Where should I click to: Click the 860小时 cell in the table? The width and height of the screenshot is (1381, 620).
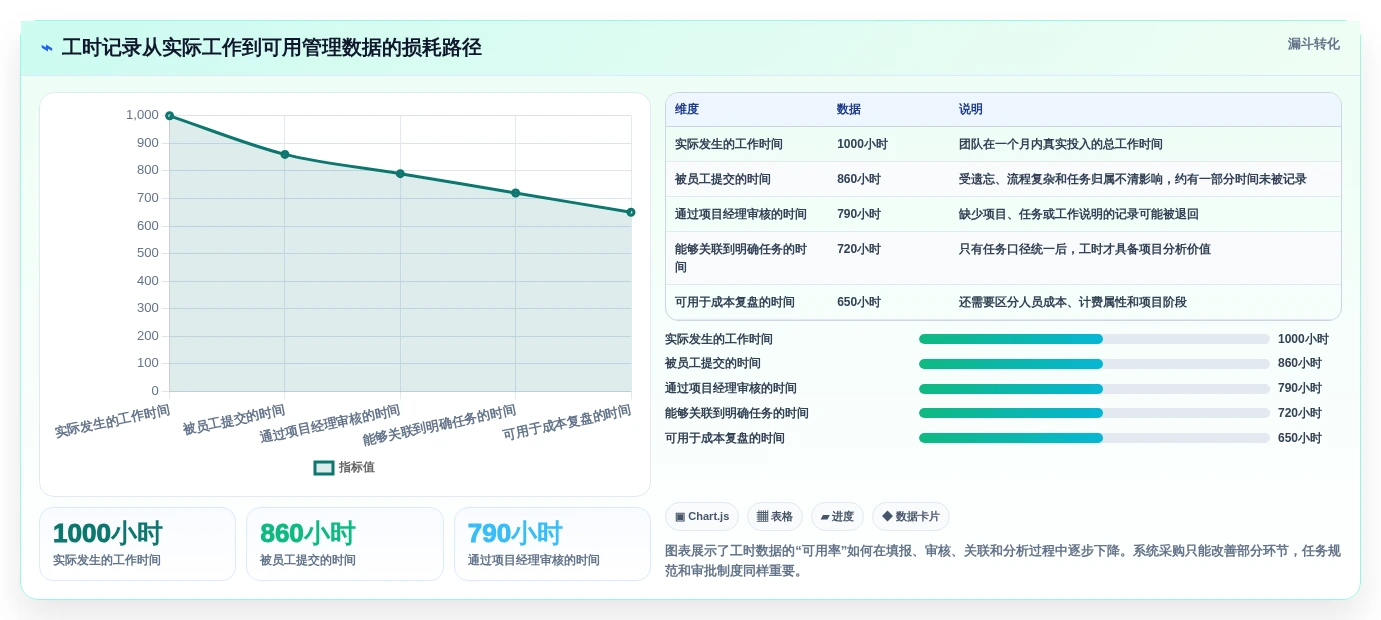point(859,179)
